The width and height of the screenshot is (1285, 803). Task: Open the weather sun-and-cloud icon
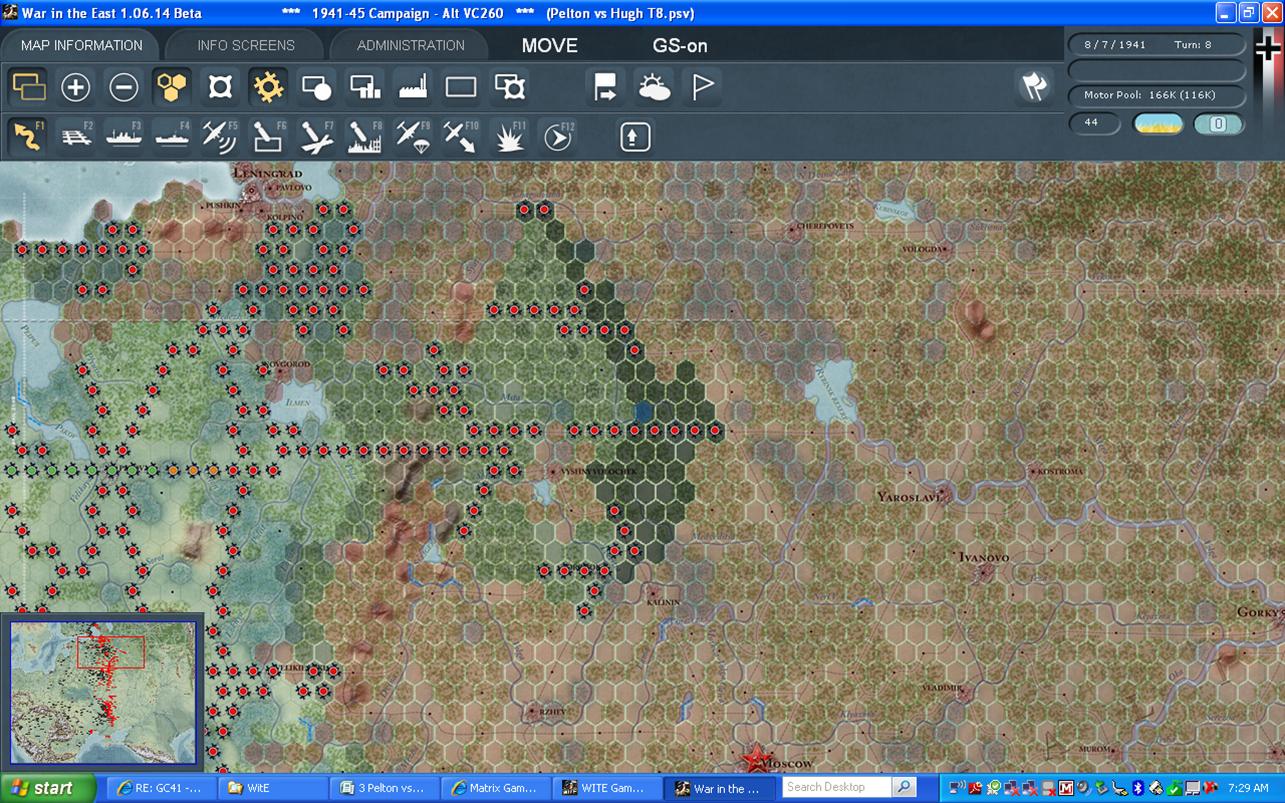tap(654, 87)
